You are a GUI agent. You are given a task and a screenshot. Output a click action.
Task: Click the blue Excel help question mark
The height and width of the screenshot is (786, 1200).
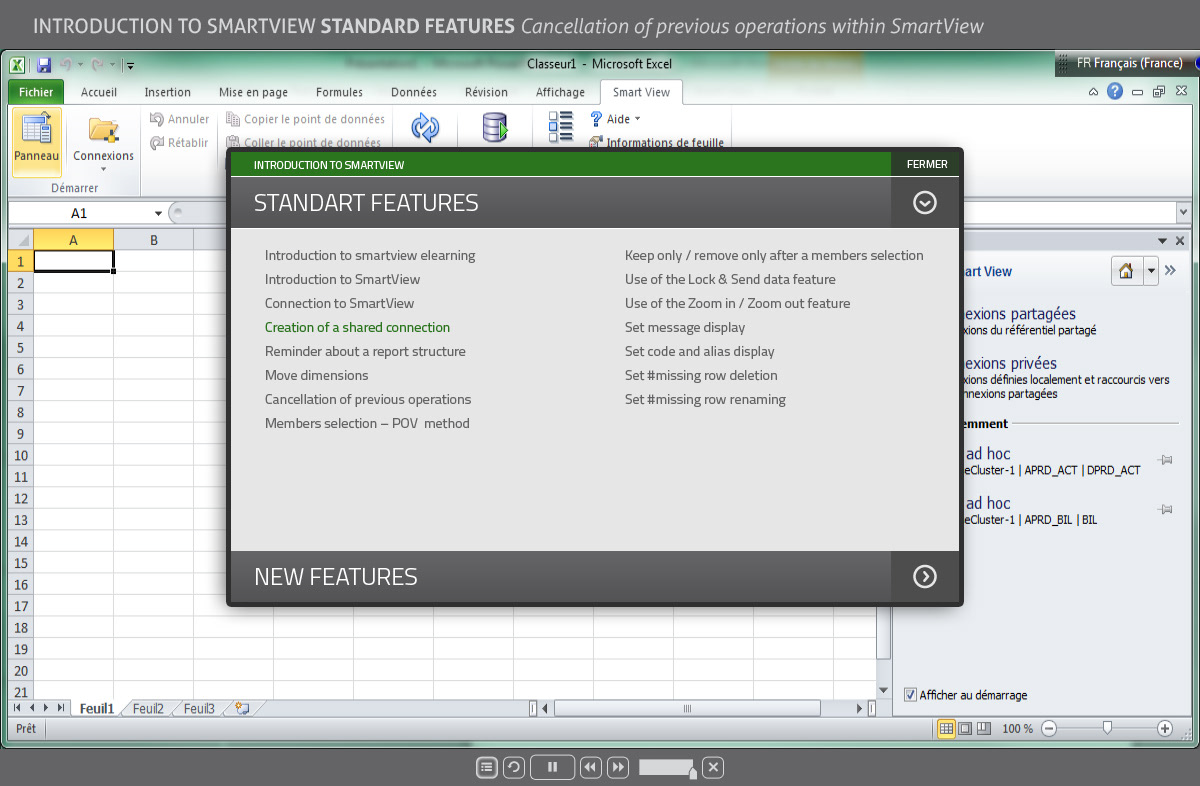tap(1115, 91)
